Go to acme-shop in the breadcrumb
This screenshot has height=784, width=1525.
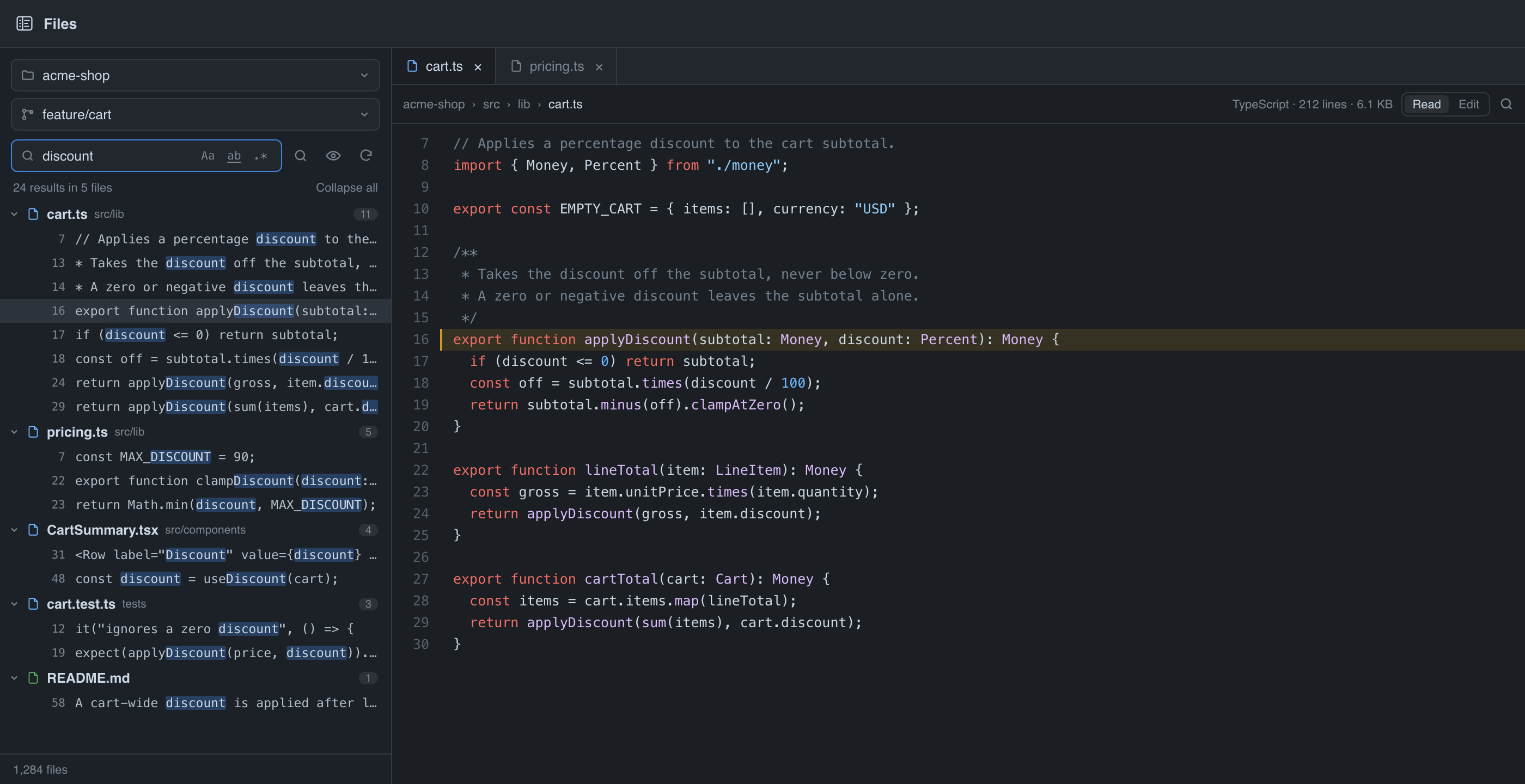click(x=434, y=104)
